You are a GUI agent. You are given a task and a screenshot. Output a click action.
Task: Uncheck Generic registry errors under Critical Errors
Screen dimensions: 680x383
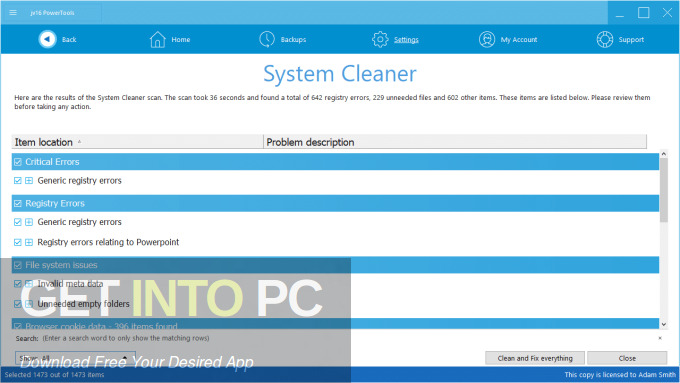(x=18, y=180)
